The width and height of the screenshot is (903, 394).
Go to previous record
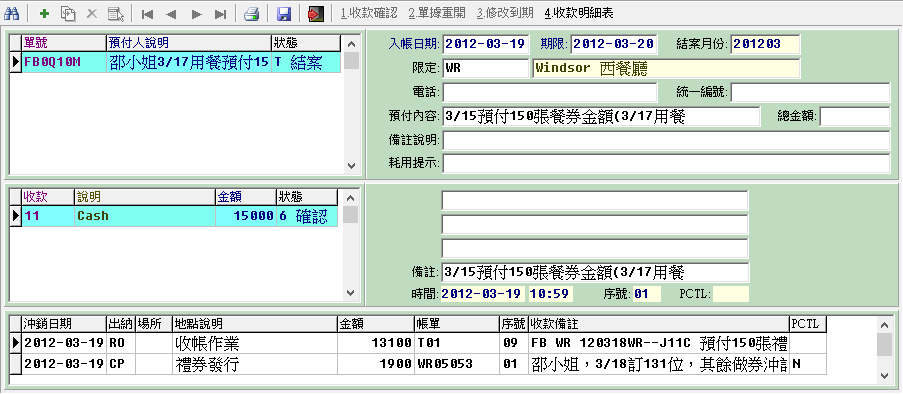coord(170,14)
